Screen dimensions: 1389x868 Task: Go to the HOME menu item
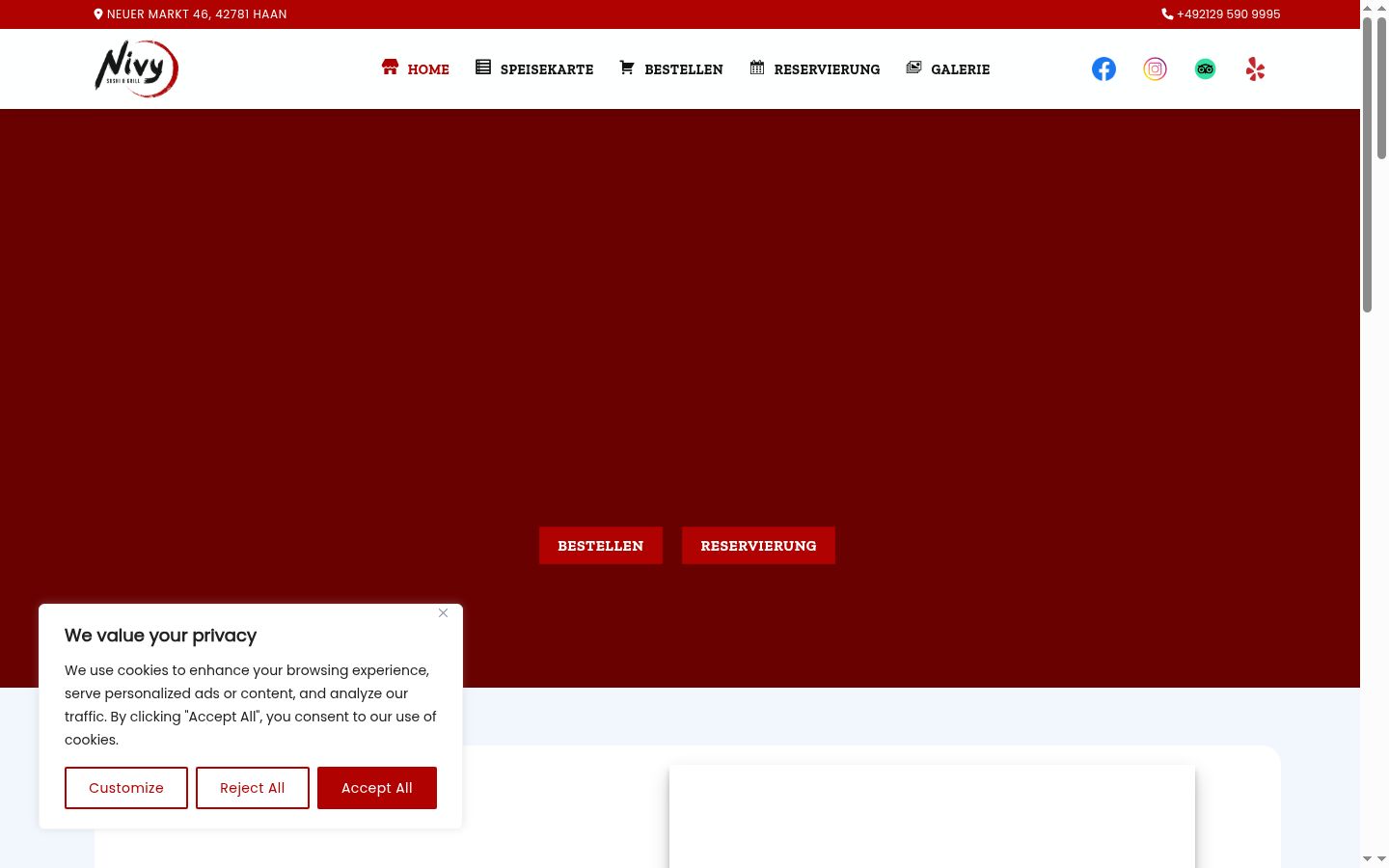pyautogui.click(x=428, y=69)
